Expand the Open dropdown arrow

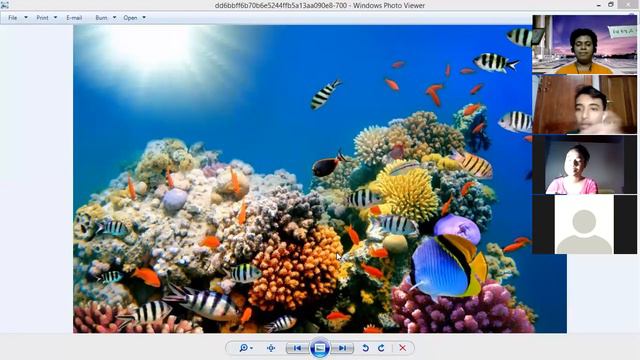click(144, 18)
